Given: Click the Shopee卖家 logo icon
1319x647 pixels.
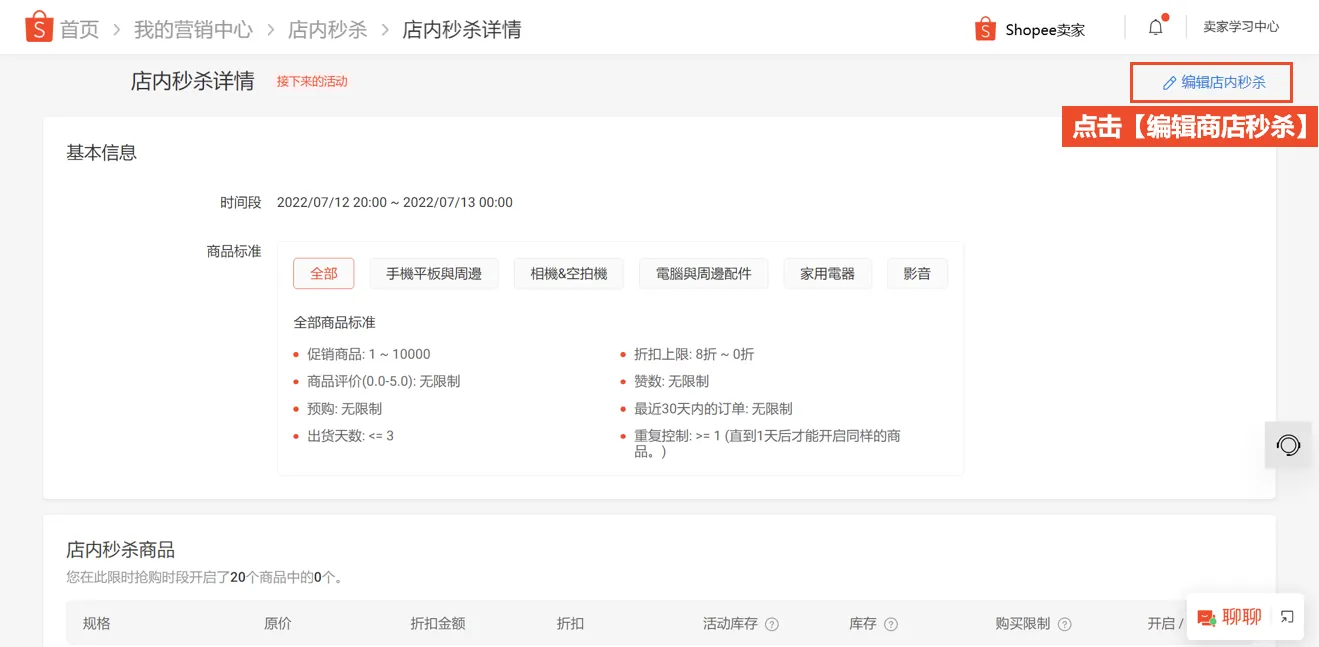Looking at the screenshot, I should coord(985,29).
